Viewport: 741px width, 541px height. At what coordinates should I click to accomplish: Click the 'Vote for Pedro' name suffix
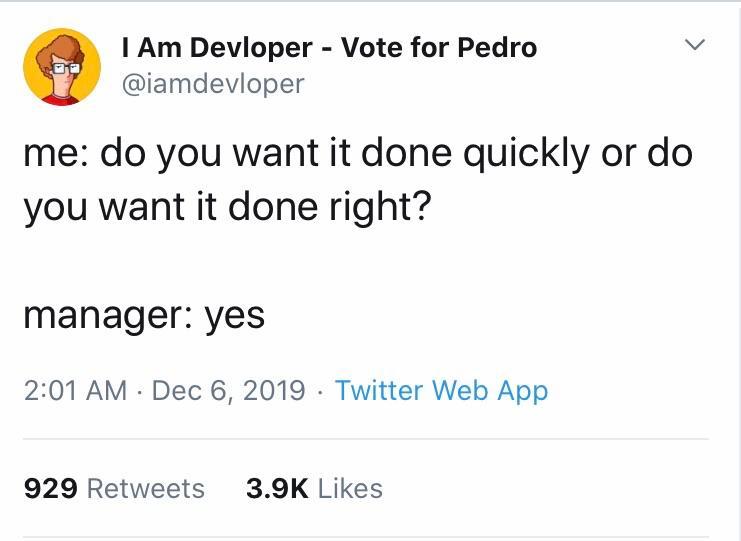tap(439, 47)
